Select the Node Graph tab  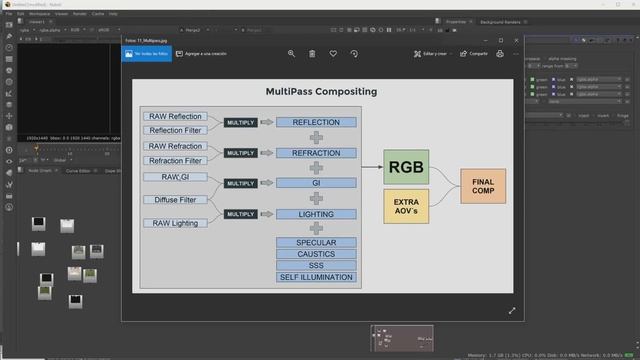pos(40,171)
